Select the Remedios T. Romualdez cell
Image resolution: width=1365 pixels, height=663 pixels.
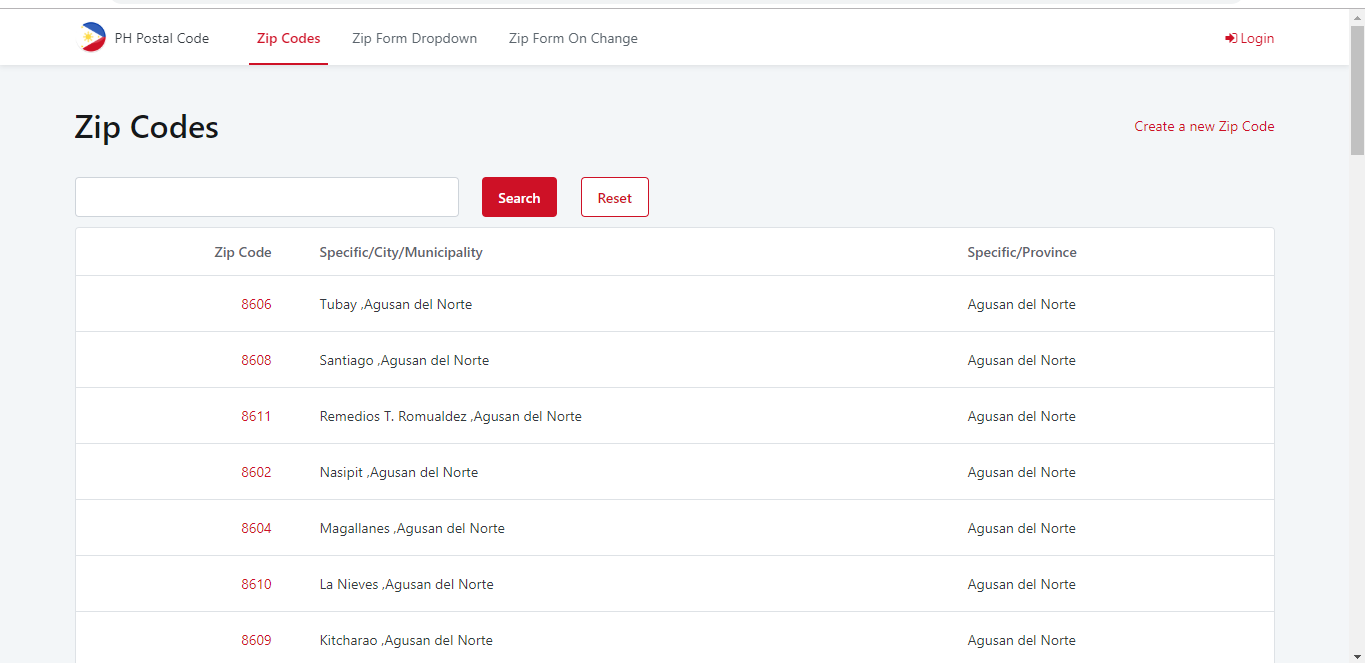[x=450, y=416]
